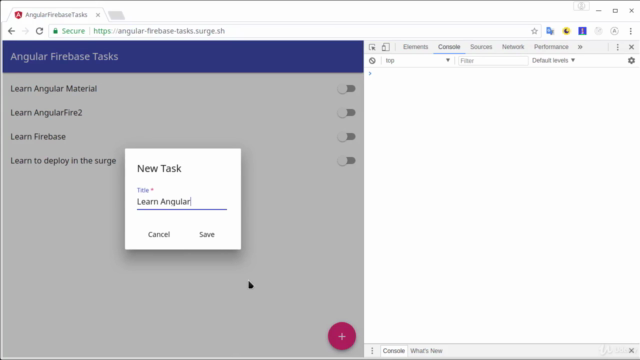Image resolution: width=640 pixels, height=360 pixels.
Task: Open the top context dropdown in console
Action: [x=417, y=60]
